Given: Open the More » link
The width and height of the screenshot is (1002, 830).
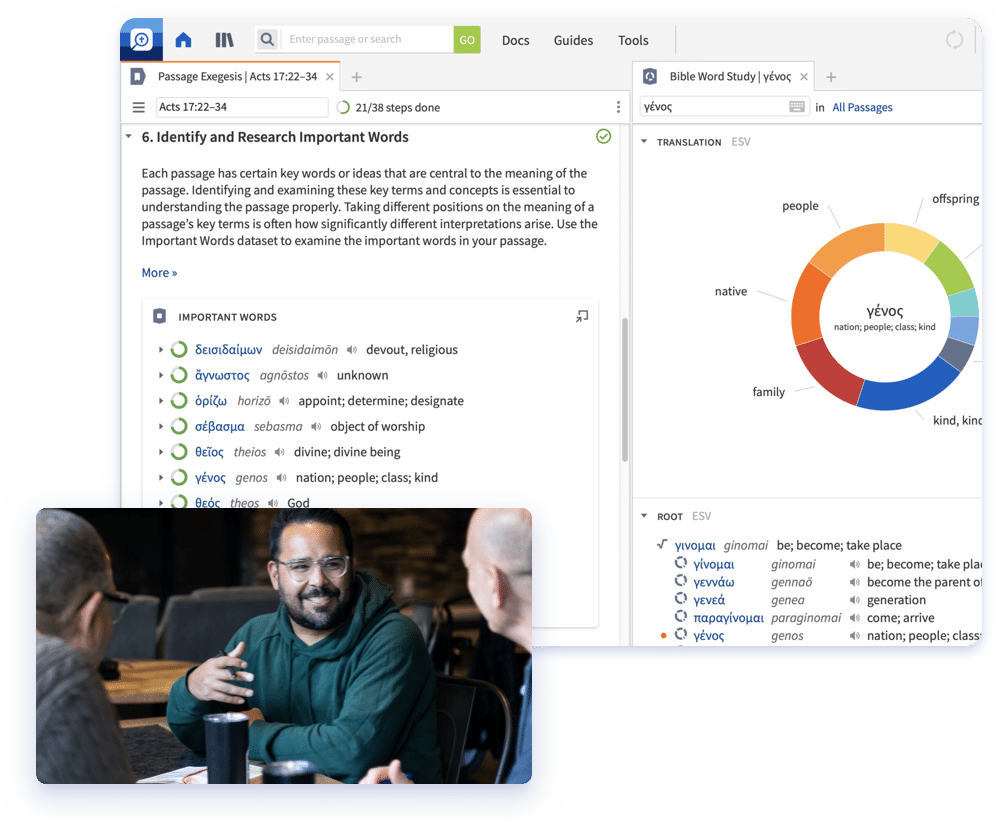Looking at the screenshot, I should coord(159,273).
